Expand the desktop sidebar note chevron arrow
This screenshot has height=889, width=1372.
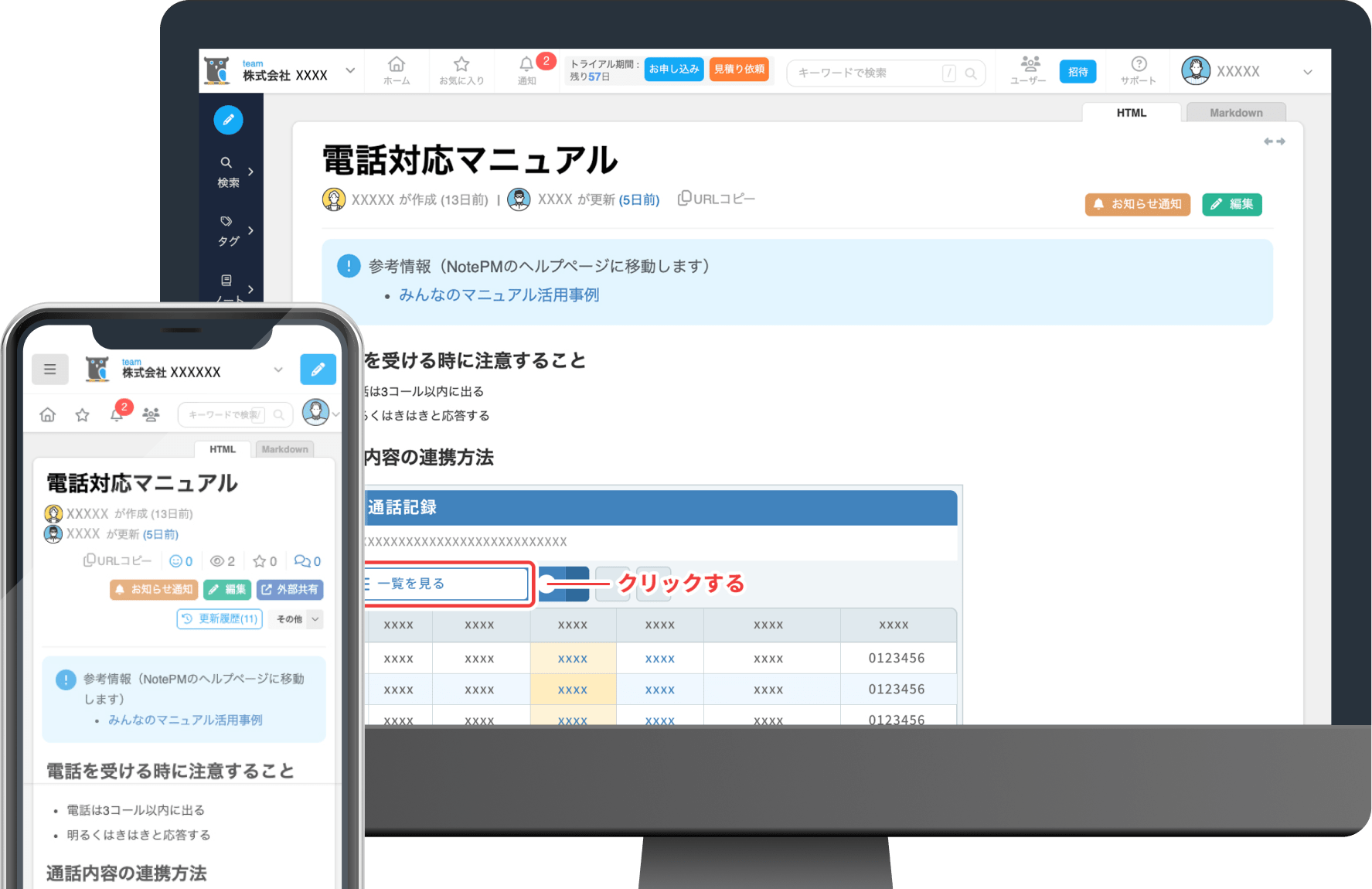click(250, 289)
